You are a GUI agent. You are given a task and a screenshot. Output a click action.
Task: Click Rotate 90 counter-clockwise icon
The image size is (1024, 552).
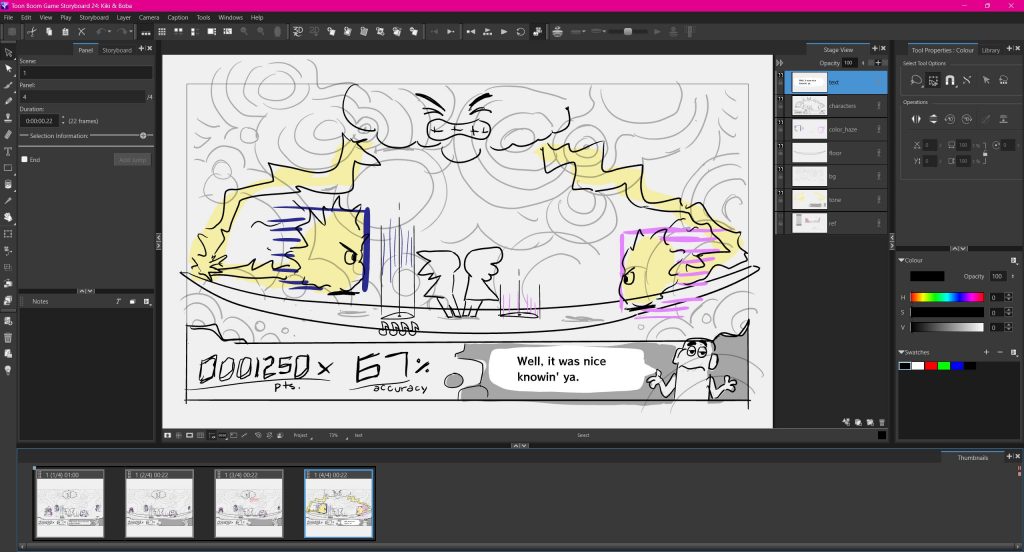pos(950,119)
